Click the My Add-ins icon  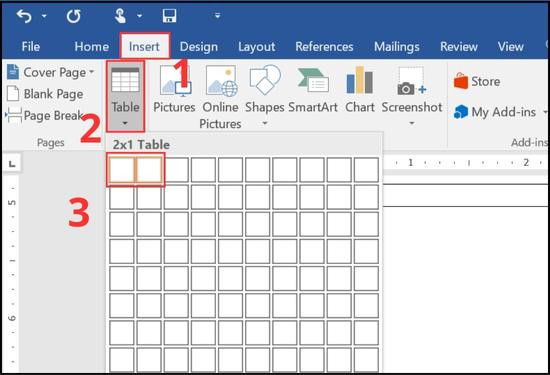click(461, 112)
